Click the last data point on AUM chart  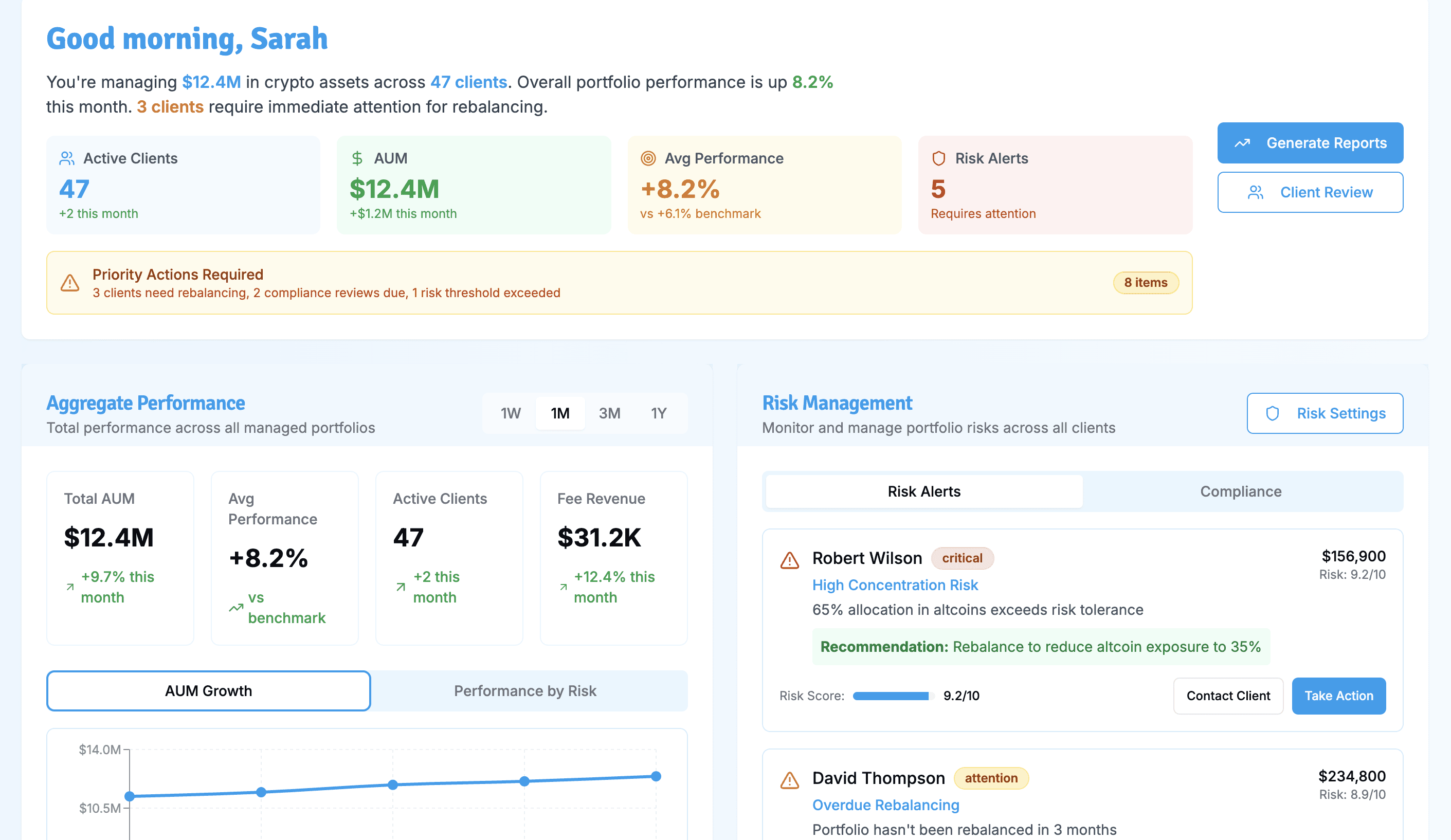[x=656, y=776]
